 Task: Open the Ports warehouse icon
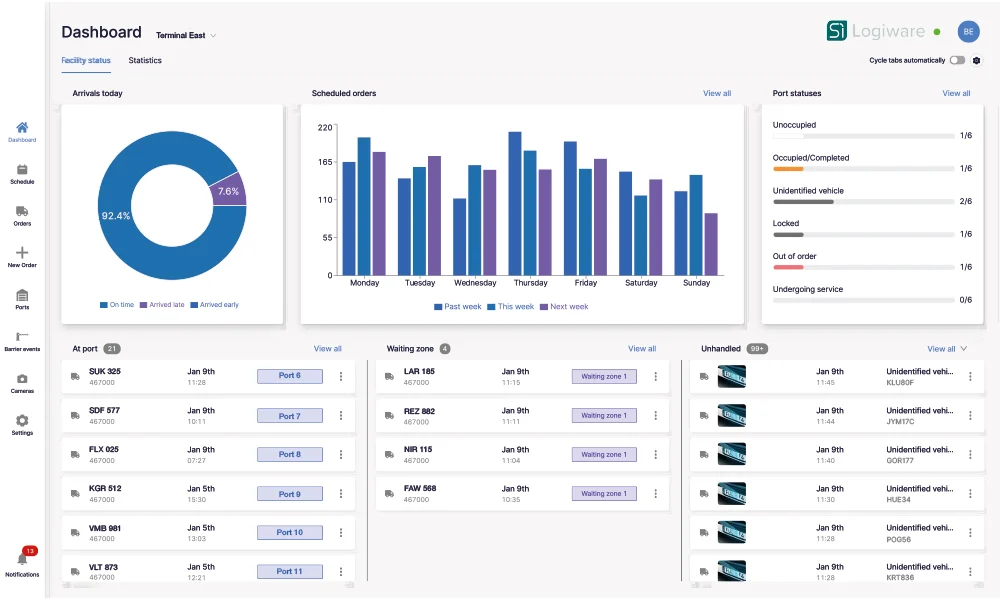tap(22, 295)
